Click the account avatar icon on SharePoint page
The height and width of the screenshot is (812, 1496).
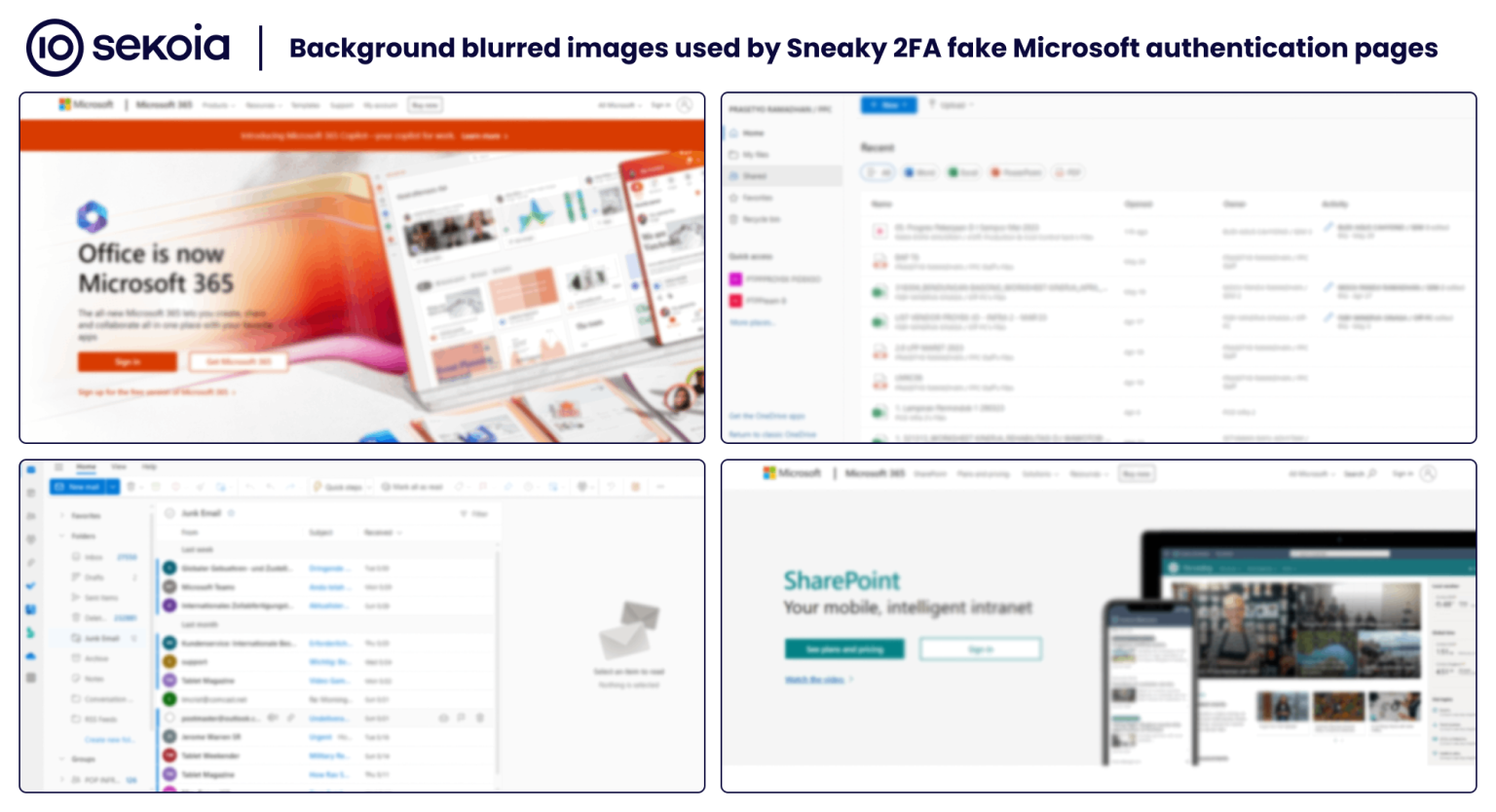click(1428, 473)
